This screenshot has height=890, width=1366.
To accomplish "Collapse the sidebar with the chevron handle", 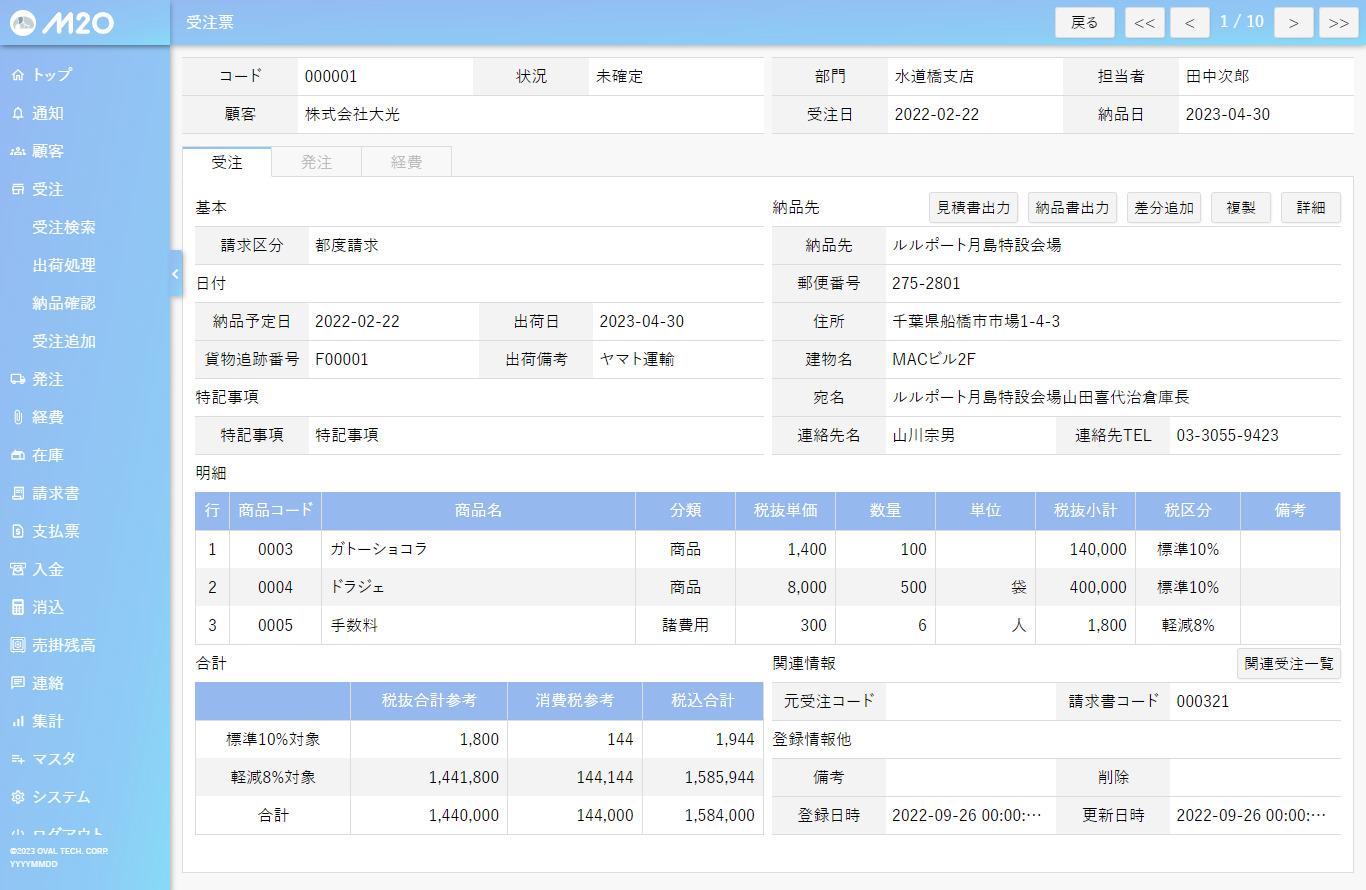I will coord(176,273).
